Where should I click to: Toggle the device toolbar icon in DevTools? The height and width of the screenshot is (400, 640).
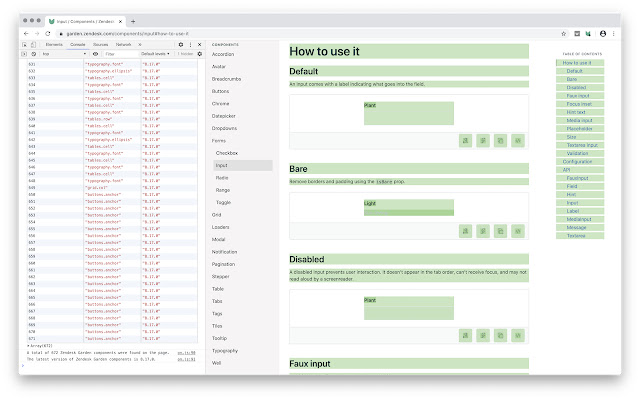(35, 44)
